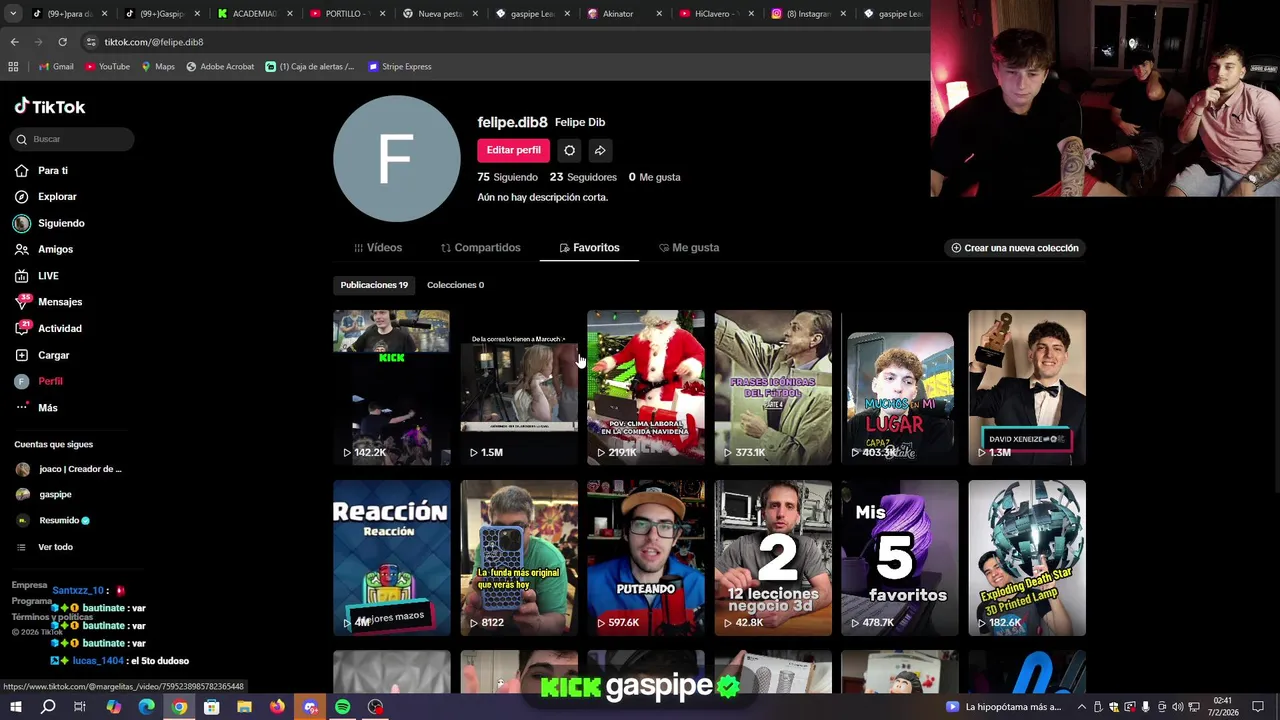
Task: Open the 23 Seguidores list
Action: coord(583,177)
